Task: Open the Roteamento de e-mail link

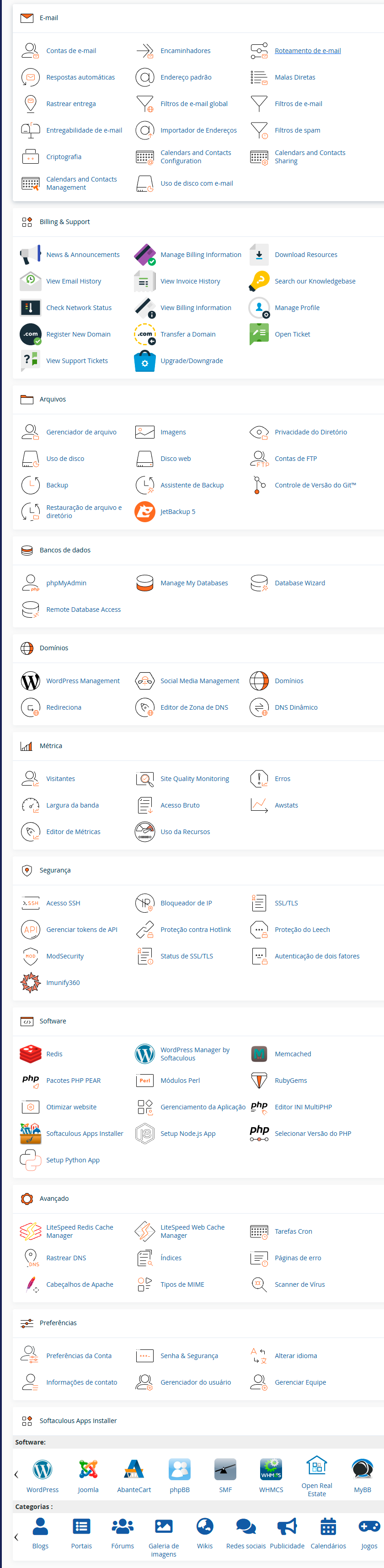Action: coord(307,50)
